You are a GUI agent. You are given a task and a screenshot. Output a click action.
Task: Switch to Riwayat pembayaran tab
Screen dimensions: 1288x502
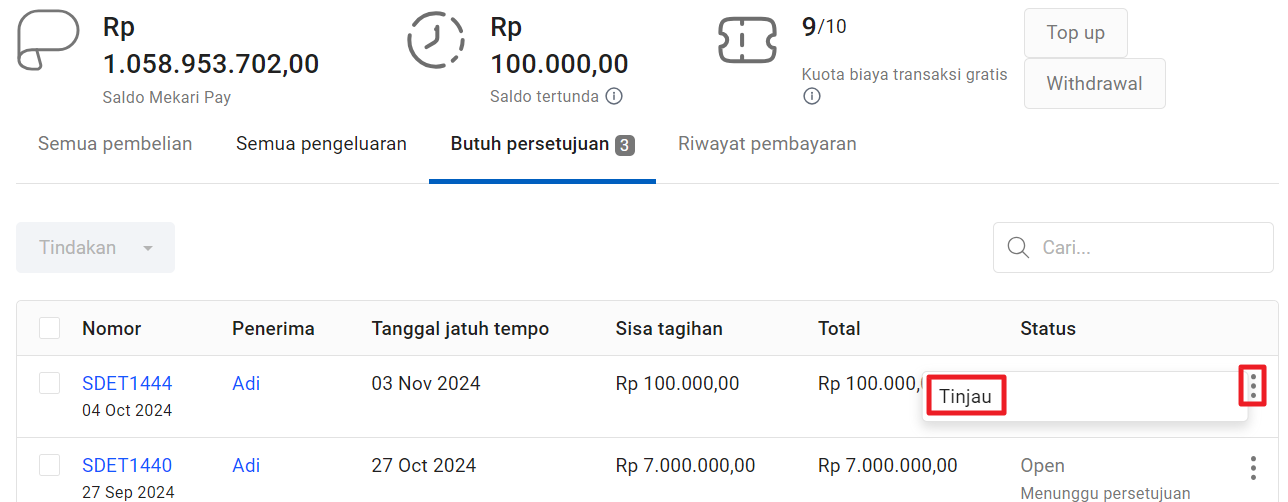click(x=767, y=144)
